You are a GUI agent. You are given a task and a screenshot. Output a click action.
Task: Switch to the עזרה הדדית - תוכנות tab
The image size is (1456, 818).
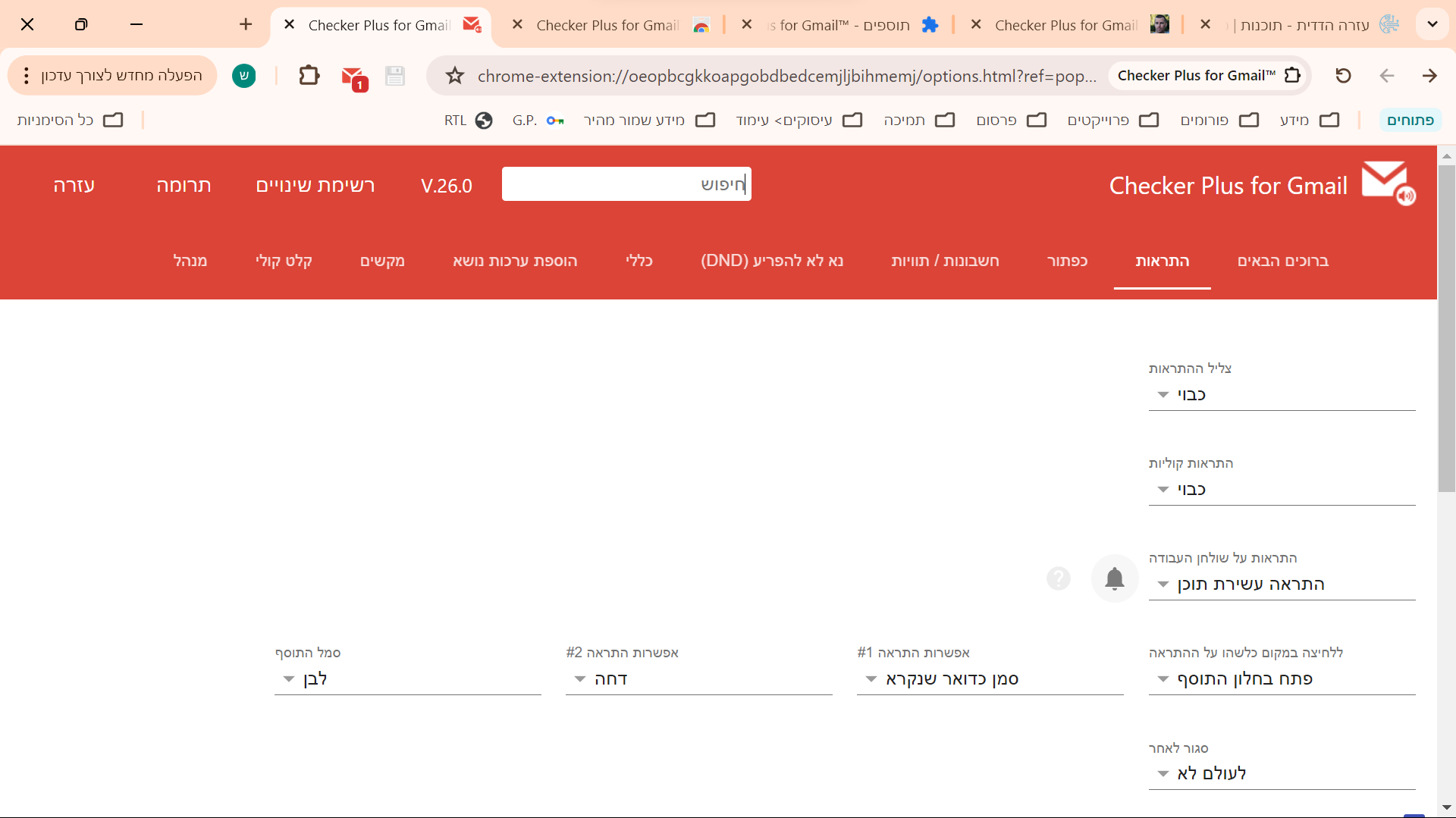point(1301,25)
